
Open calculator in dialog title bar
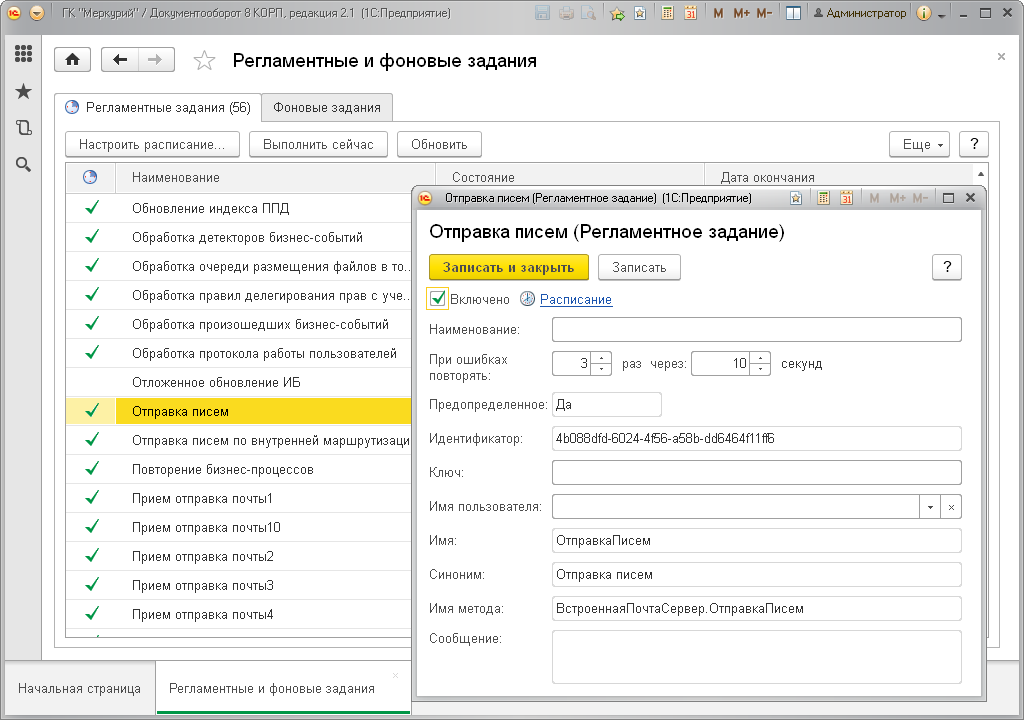coord(824,198)
